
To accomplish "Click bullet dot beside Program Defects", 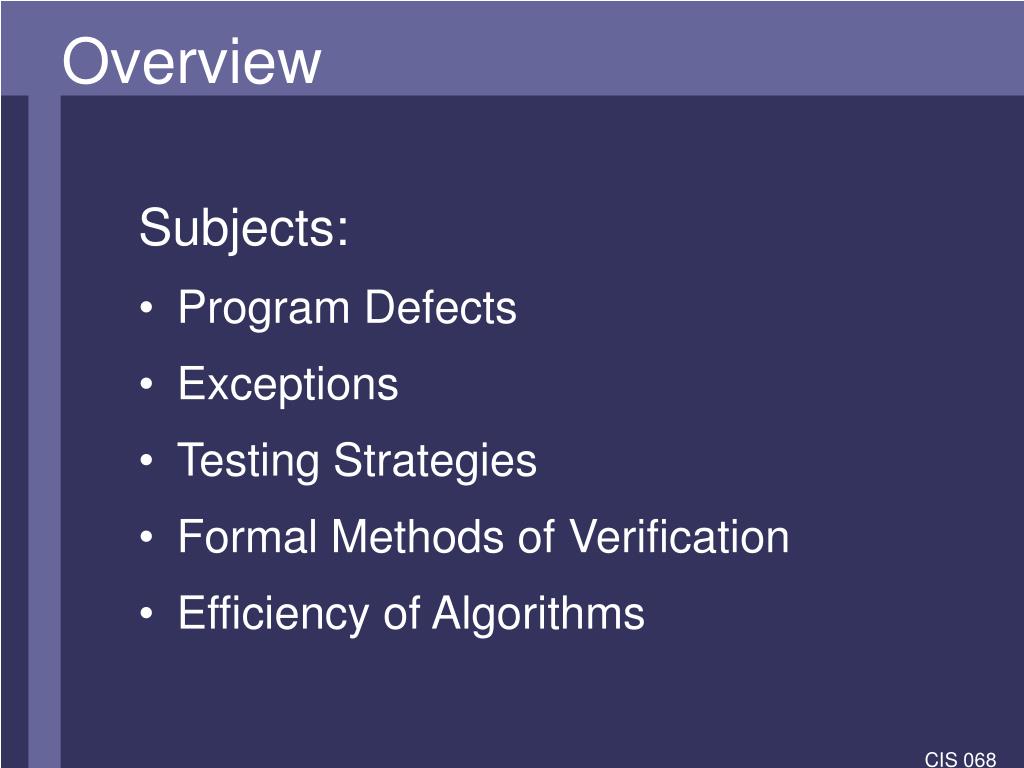I will tap(146, 308).
